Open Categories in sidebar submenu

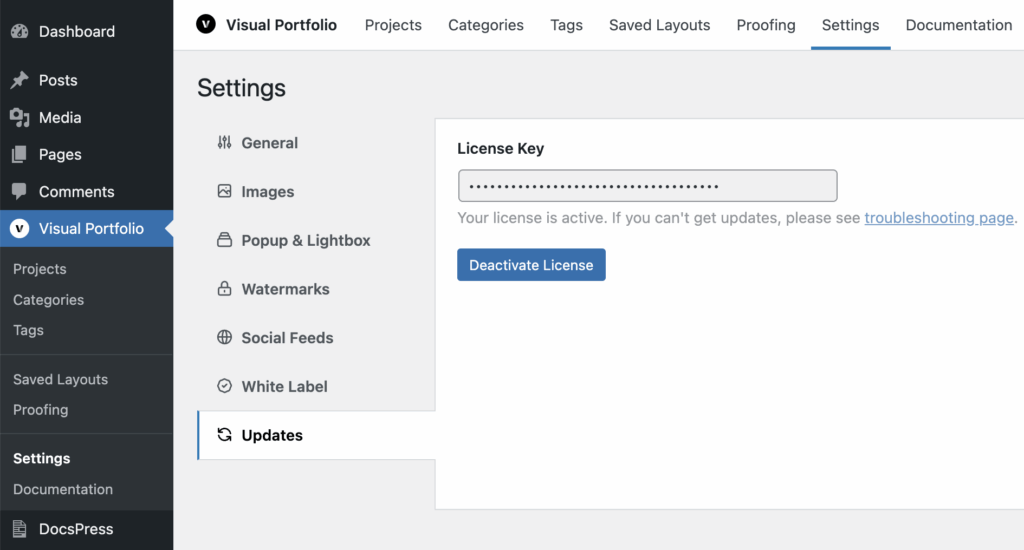point(48,299)
